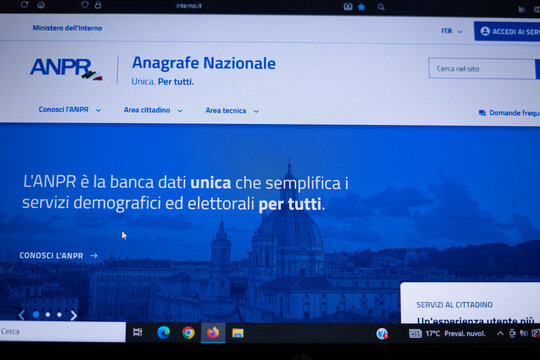Open the Domande frequenti link
The height and width of the screenshot is (360, 540).
(515, 113)
